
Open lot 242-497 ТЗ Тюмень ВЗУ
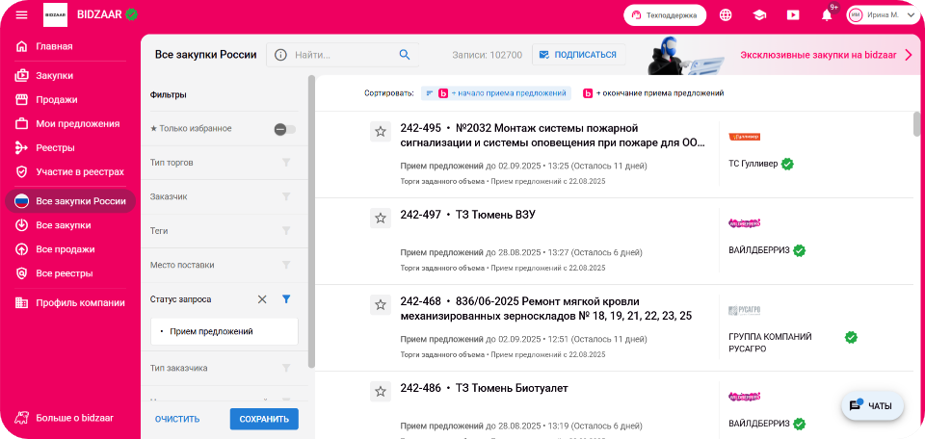click(467, 215)
